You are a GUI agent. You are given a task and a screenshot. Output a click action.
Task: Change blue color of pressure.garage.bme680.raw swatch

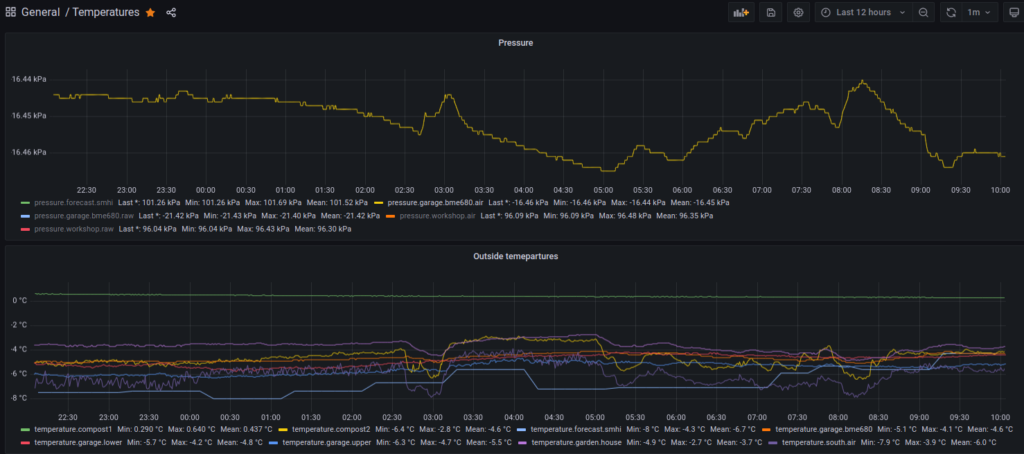(x=25, y=216)
